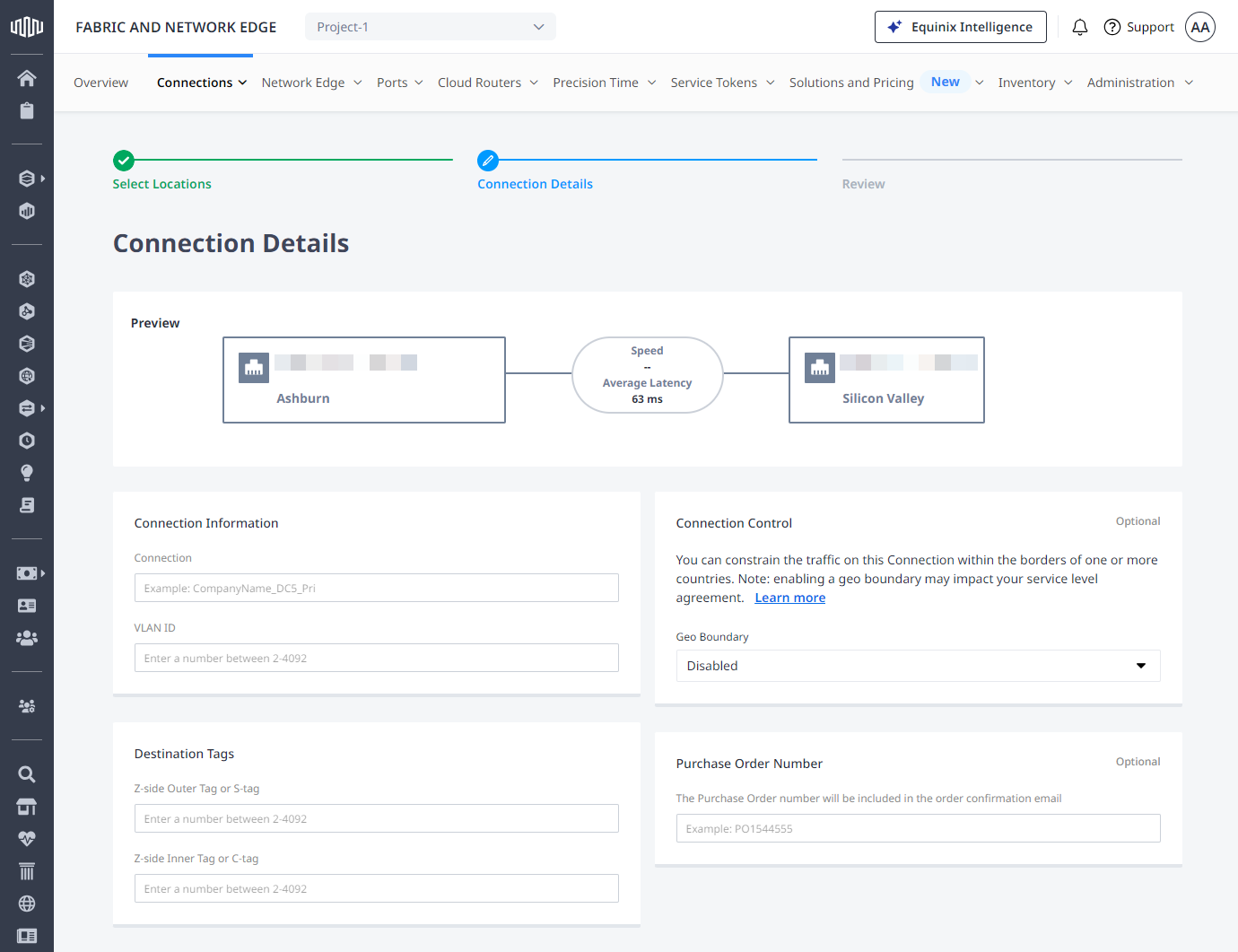The height and width of the screenshot is (952, 1238).
Task: Click the newspaper icon at sidebar bottom
Action: pos(27,936)
